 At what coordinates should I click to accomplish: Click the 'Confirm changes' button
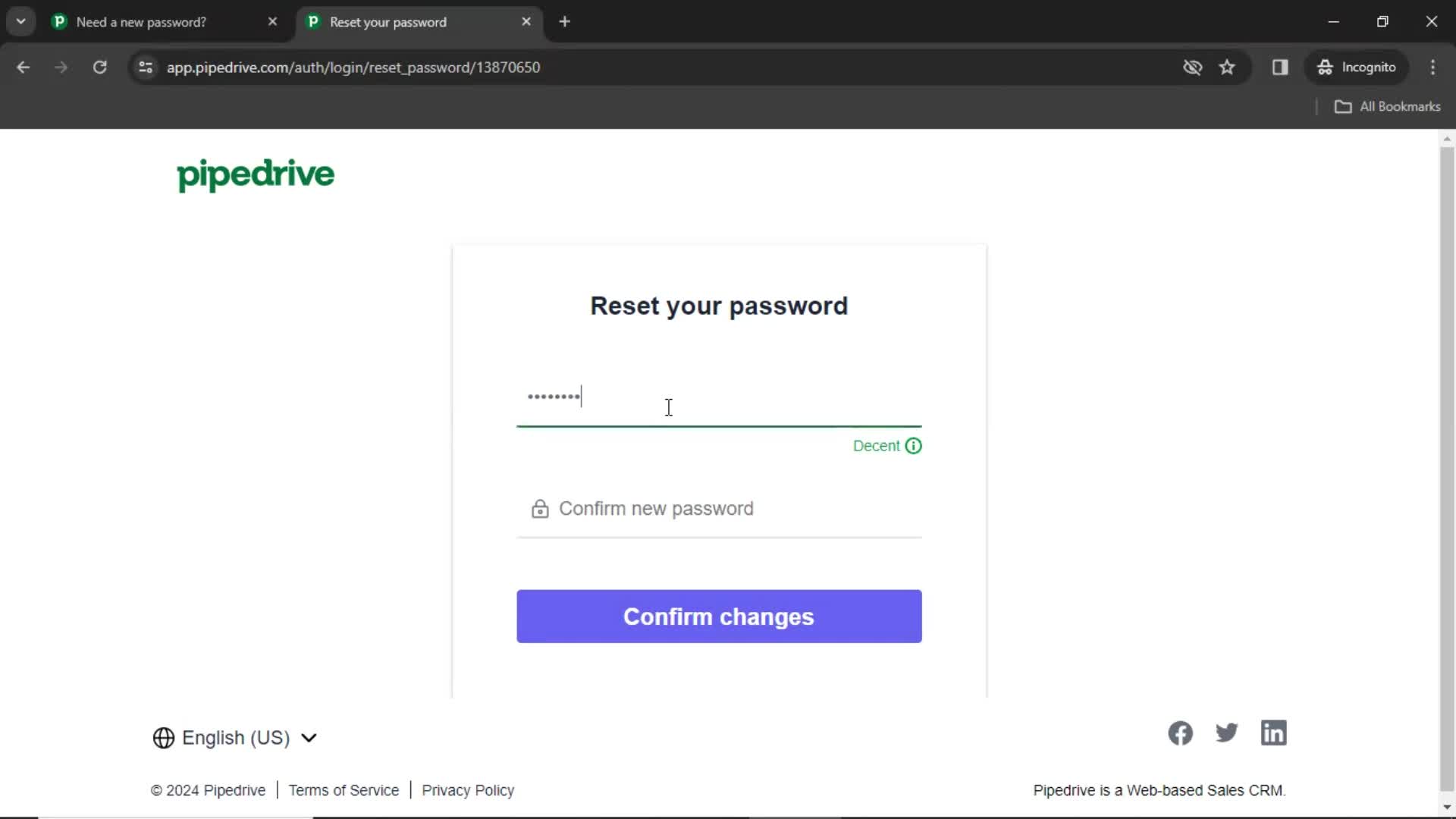[x=719, y=615]
